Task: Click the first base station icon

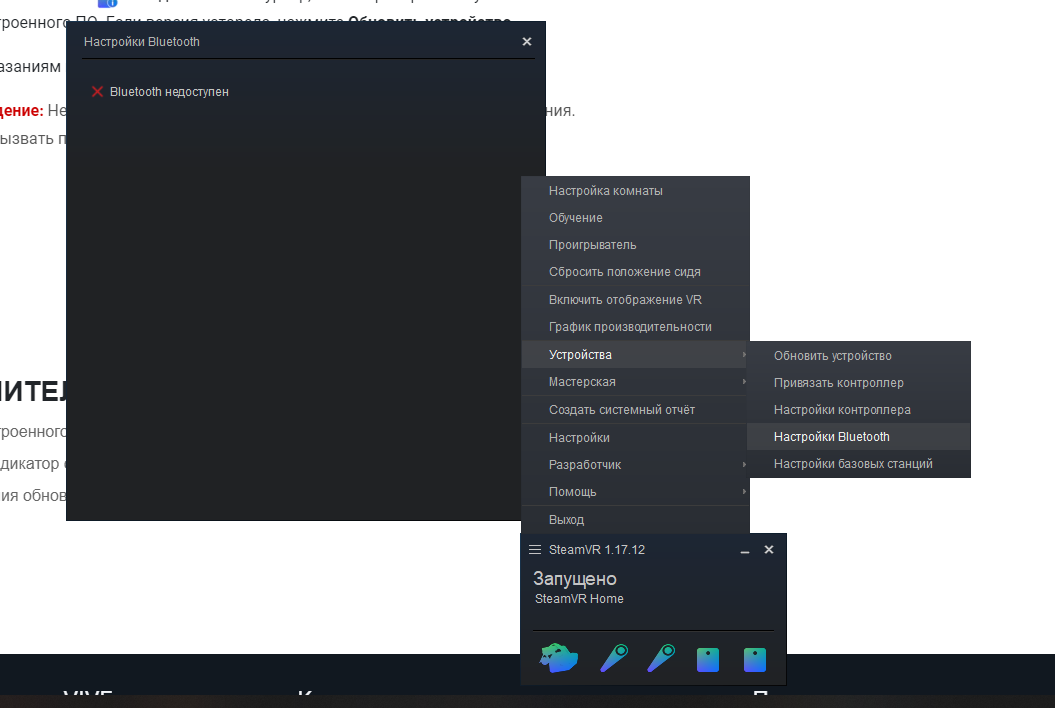Action: click(708, 660)
